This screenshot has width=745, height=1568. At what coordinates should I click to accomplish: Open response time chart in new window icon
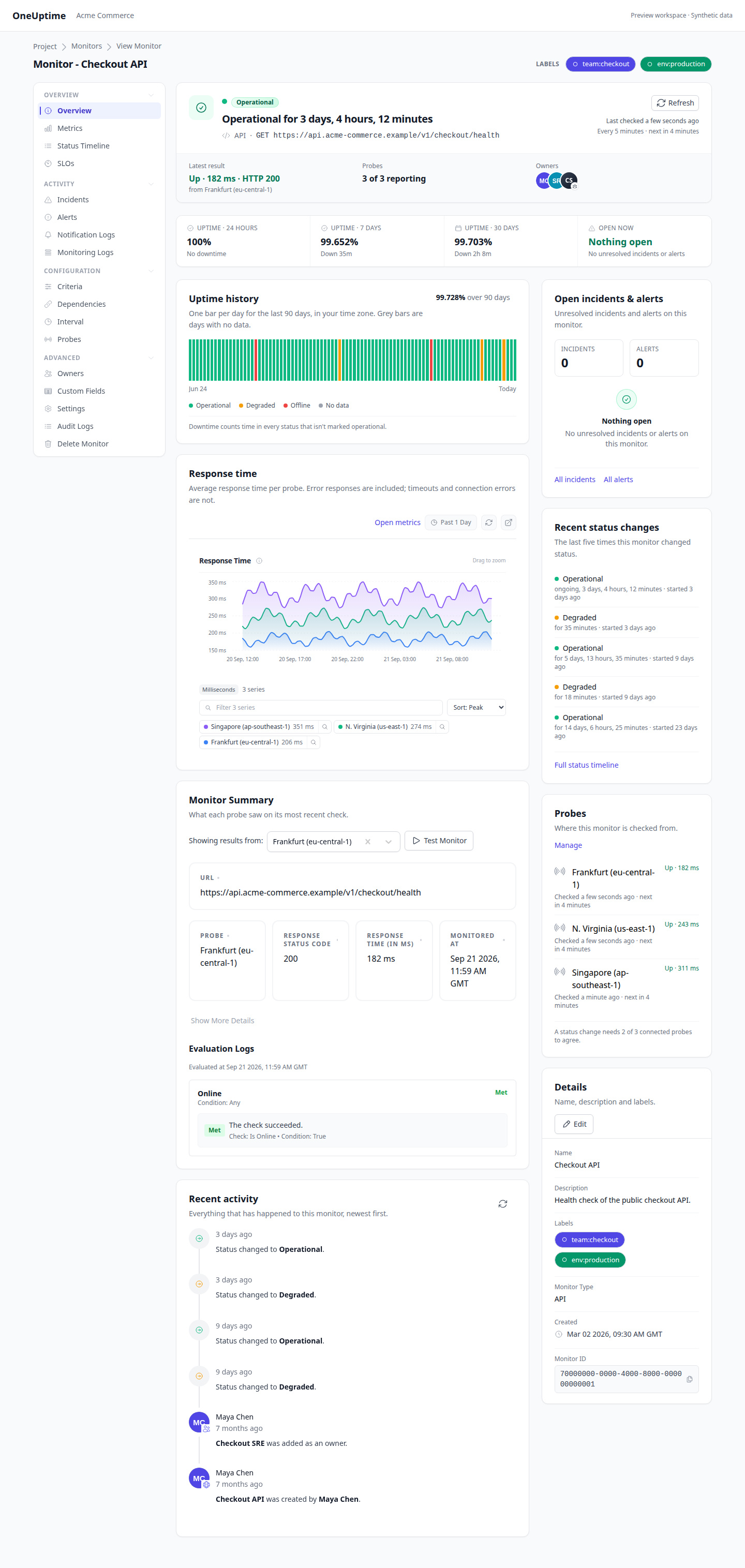508,522
